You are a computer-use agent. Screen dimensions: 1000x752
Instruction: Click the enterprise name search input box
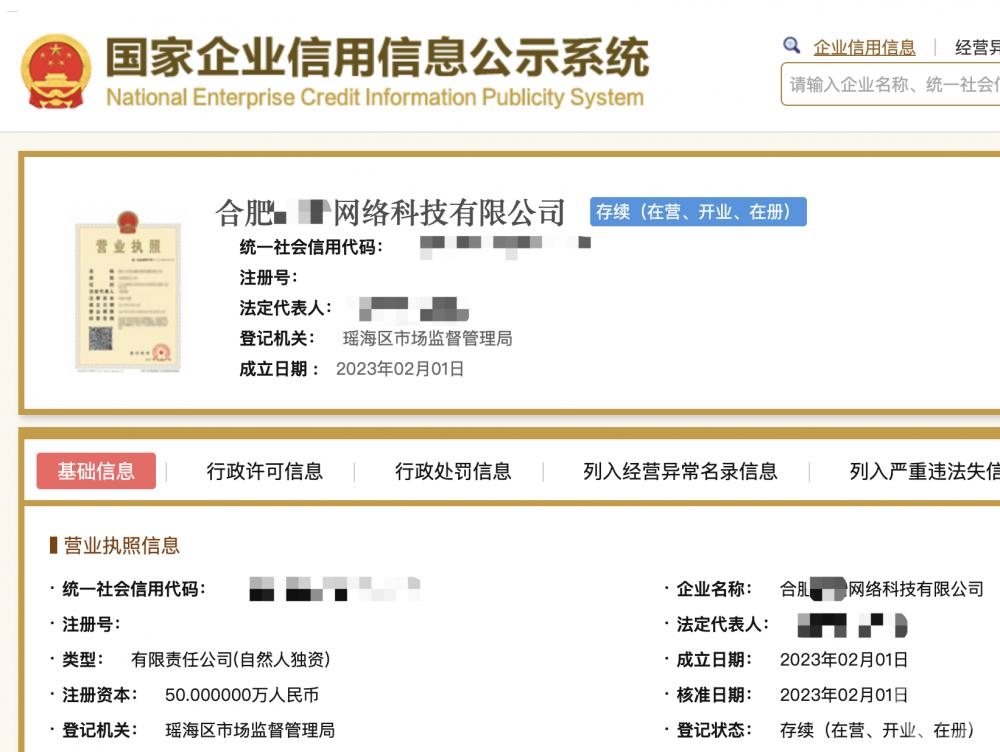pos(892,85)
